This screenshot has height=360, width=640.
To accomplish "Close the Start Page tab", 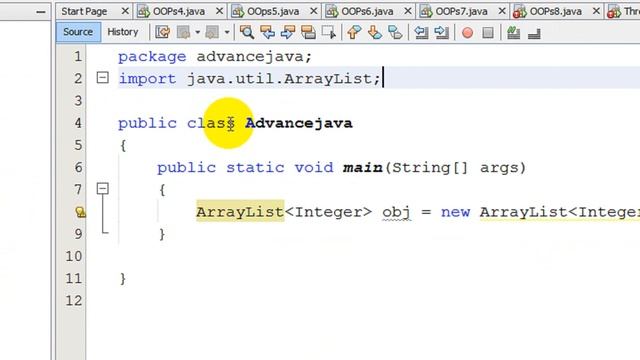I will pyautogui.click(x=125, y=11).
